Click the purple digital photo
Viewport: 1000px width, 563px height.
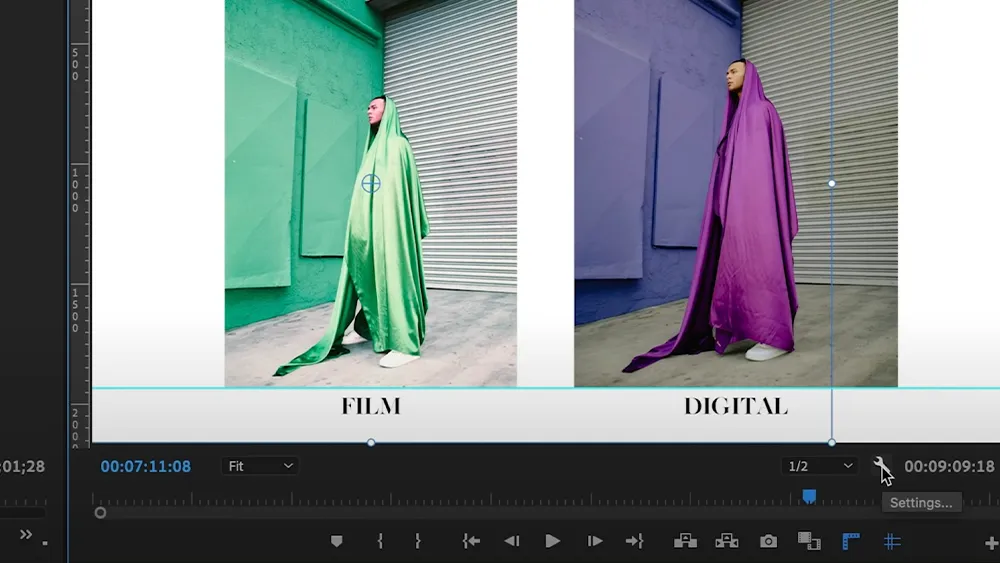736,193
